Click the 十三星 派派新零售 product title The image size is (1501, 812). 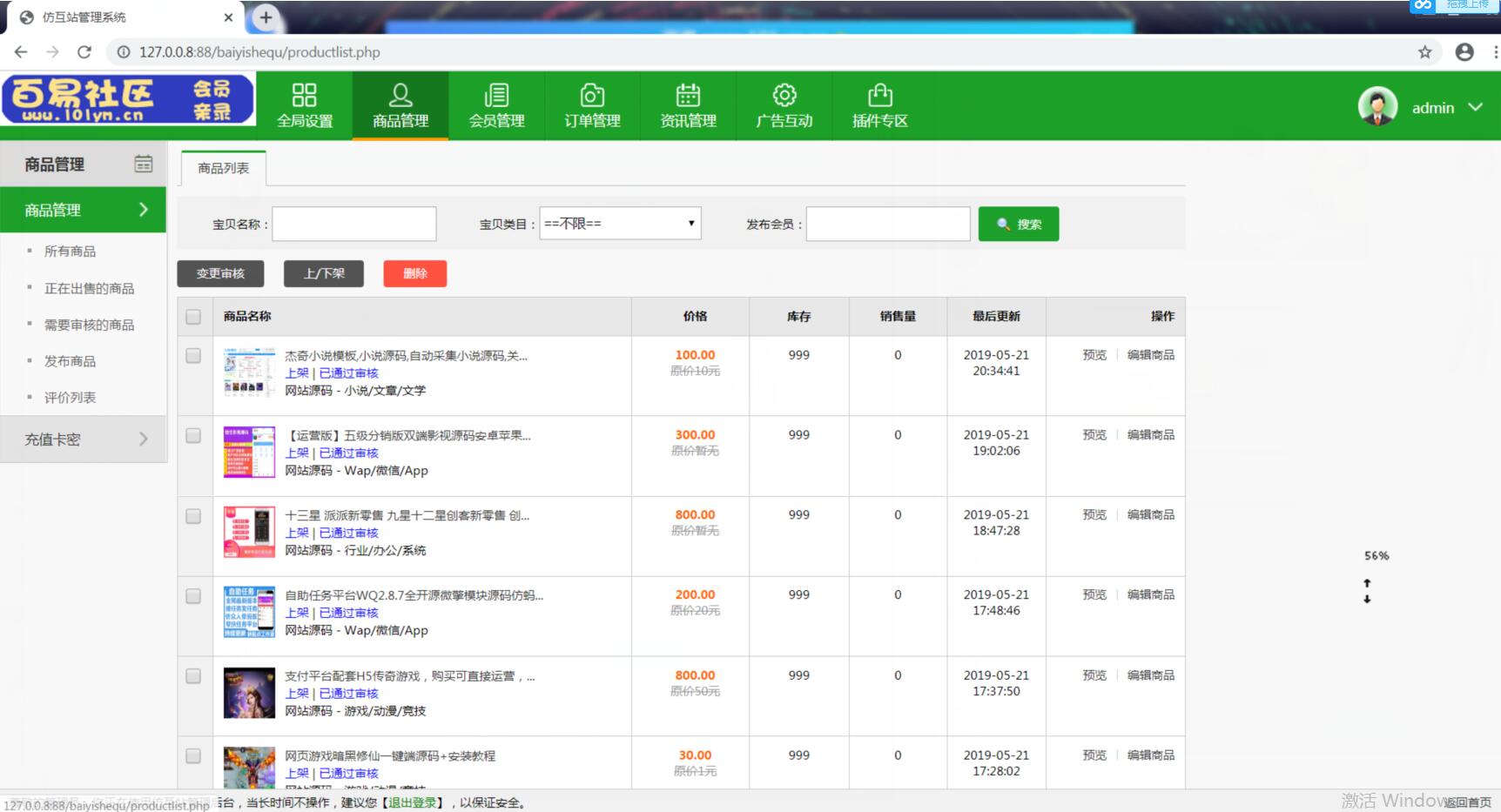pos(407,515)
